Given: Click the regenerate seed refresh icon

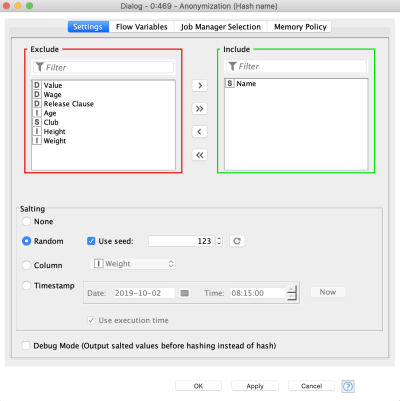Looking at the screenshot, I should [237, 241].
